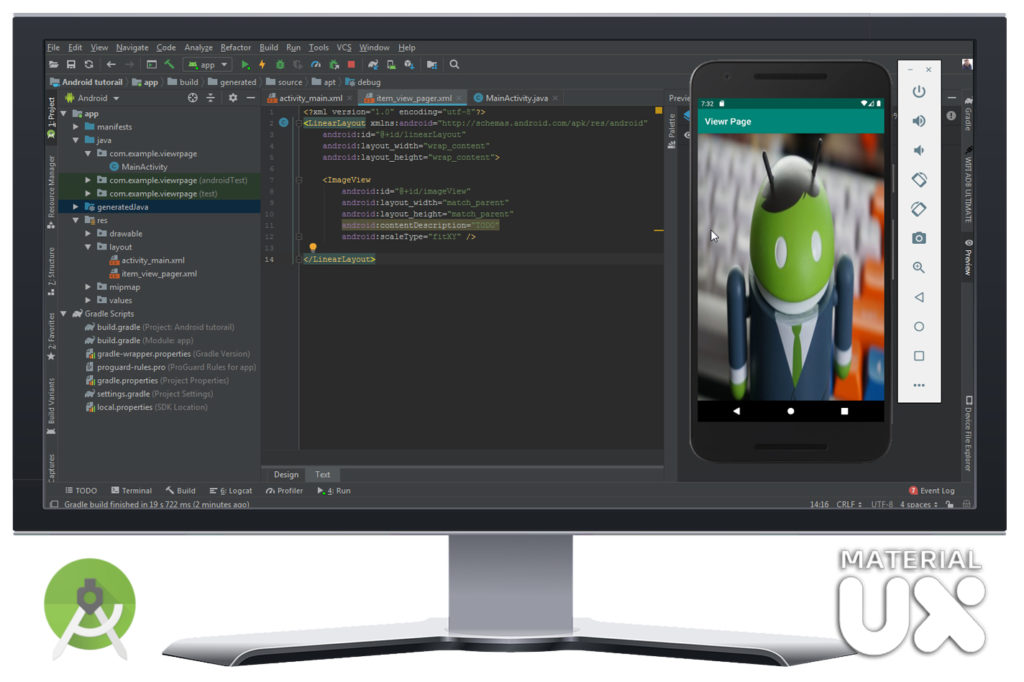Click the emulator volume up icon
The width and height of the screenshot is (1024, 682).
click(x=919, y=121)
